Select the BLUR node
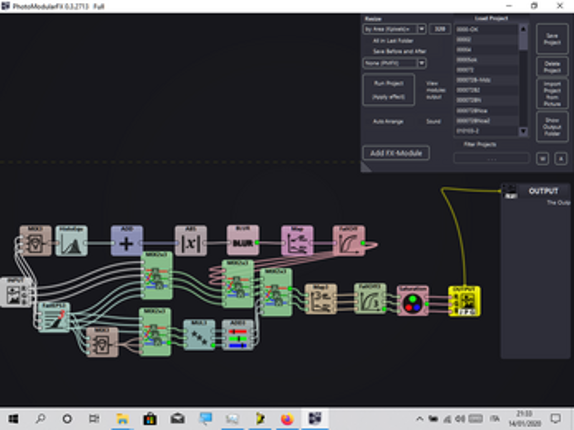This screenshot has width=574, height=430. (x=243, y=240)
